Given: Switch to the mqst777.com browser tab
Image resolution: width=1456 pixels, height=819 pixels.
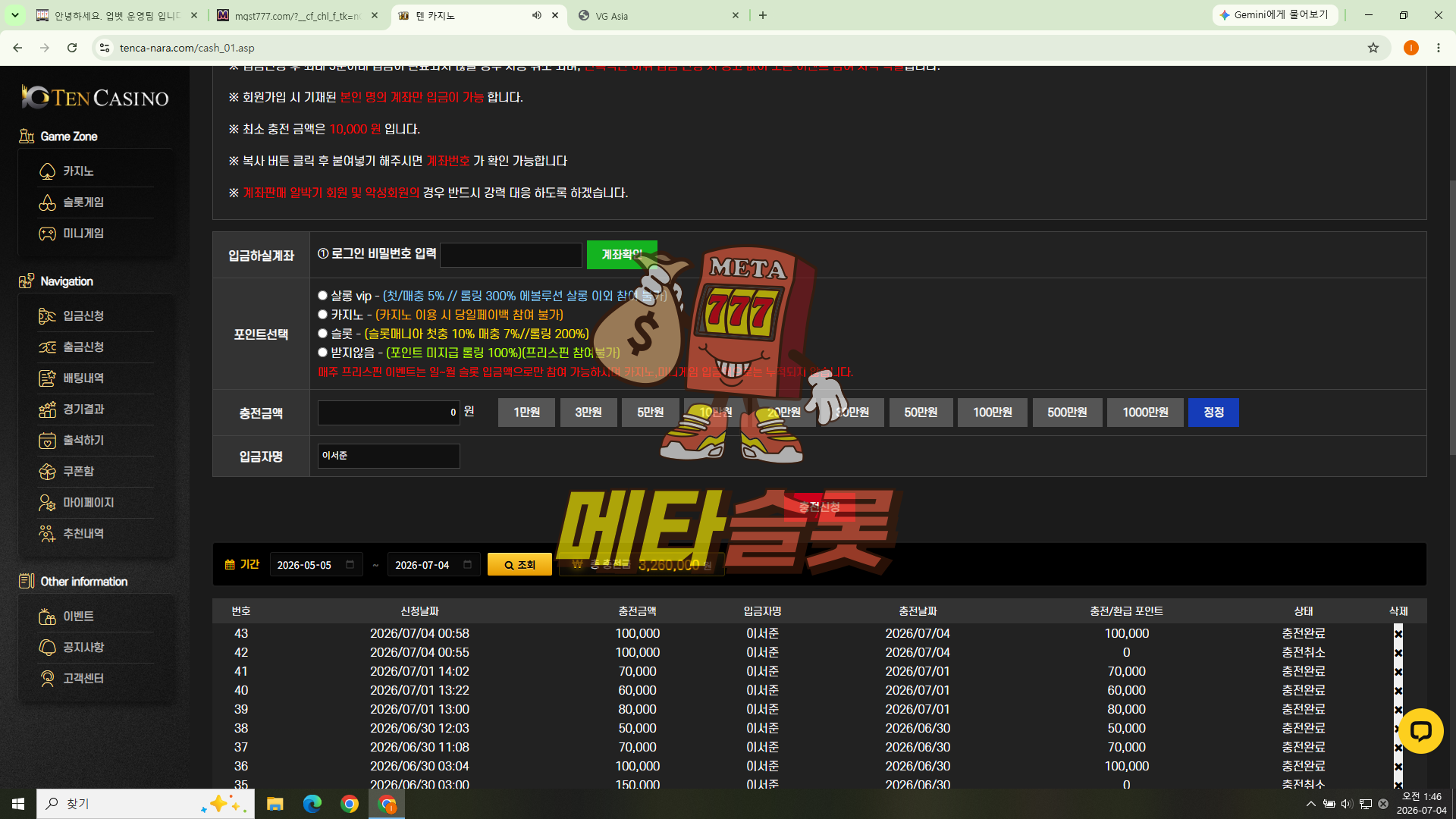Looking at the screenshot, I should (297, 15).
